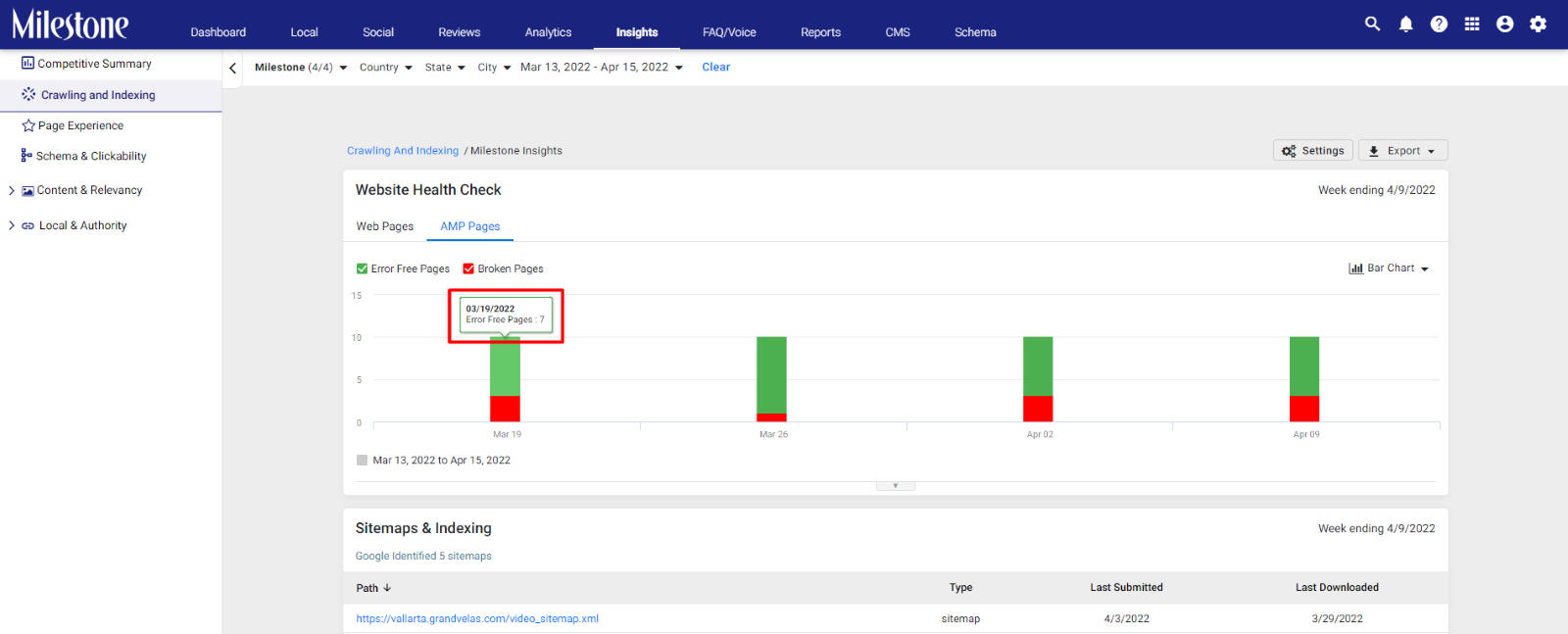Open the user account icon
This screenshot has height=634, width=1568.
tap(1505, 24)
